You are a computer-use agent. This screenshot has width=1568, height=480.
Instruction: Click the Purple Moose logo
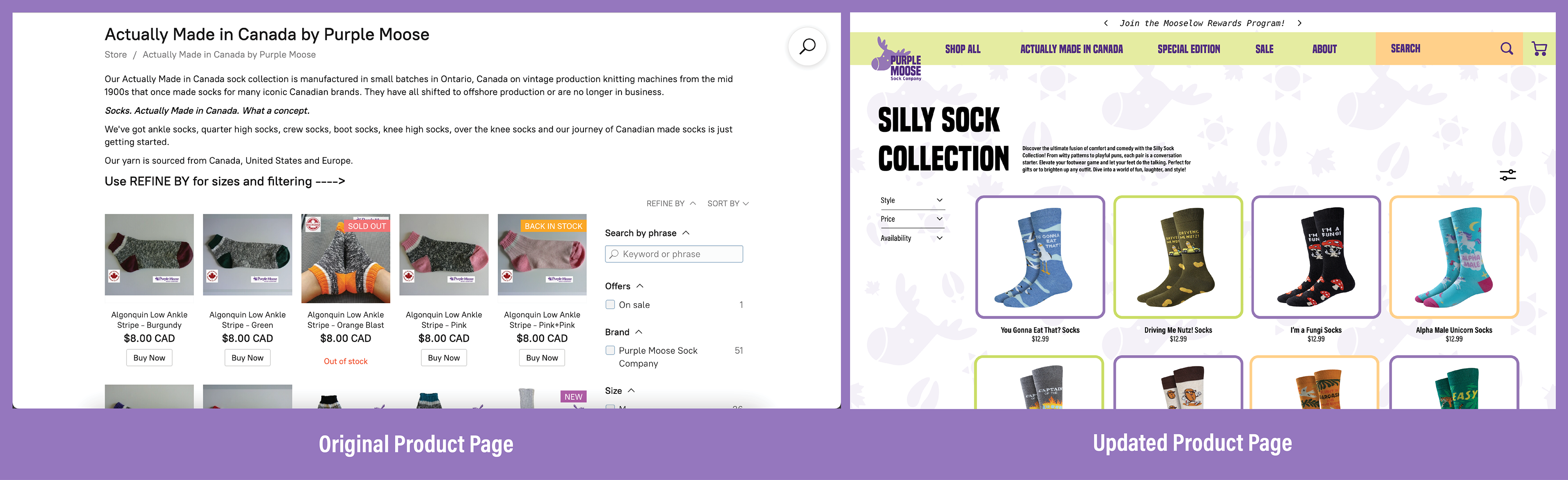[897, 59]
